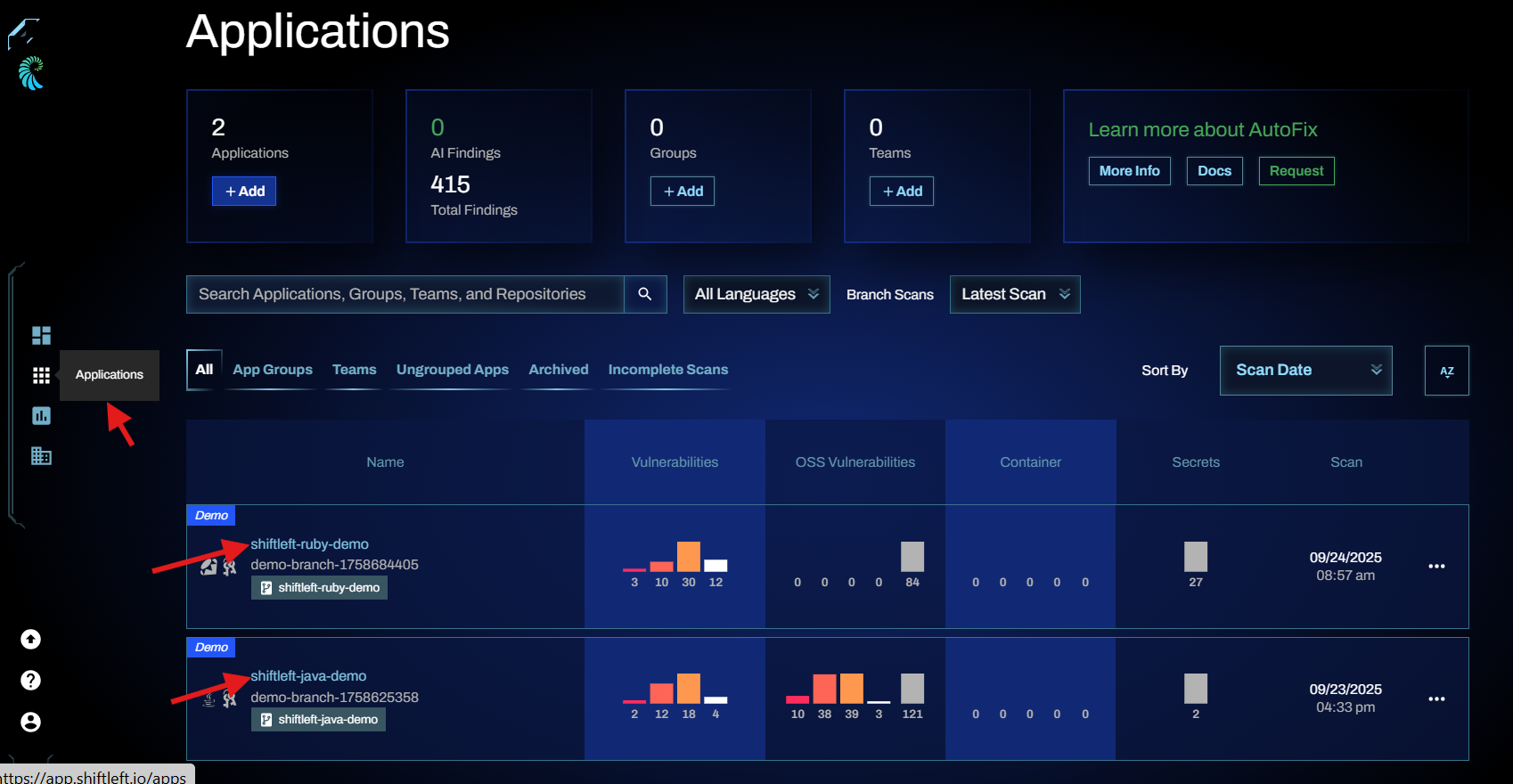Open the three-dot menu for shiftleft-ruby-demo

(x=1436, y=567)
